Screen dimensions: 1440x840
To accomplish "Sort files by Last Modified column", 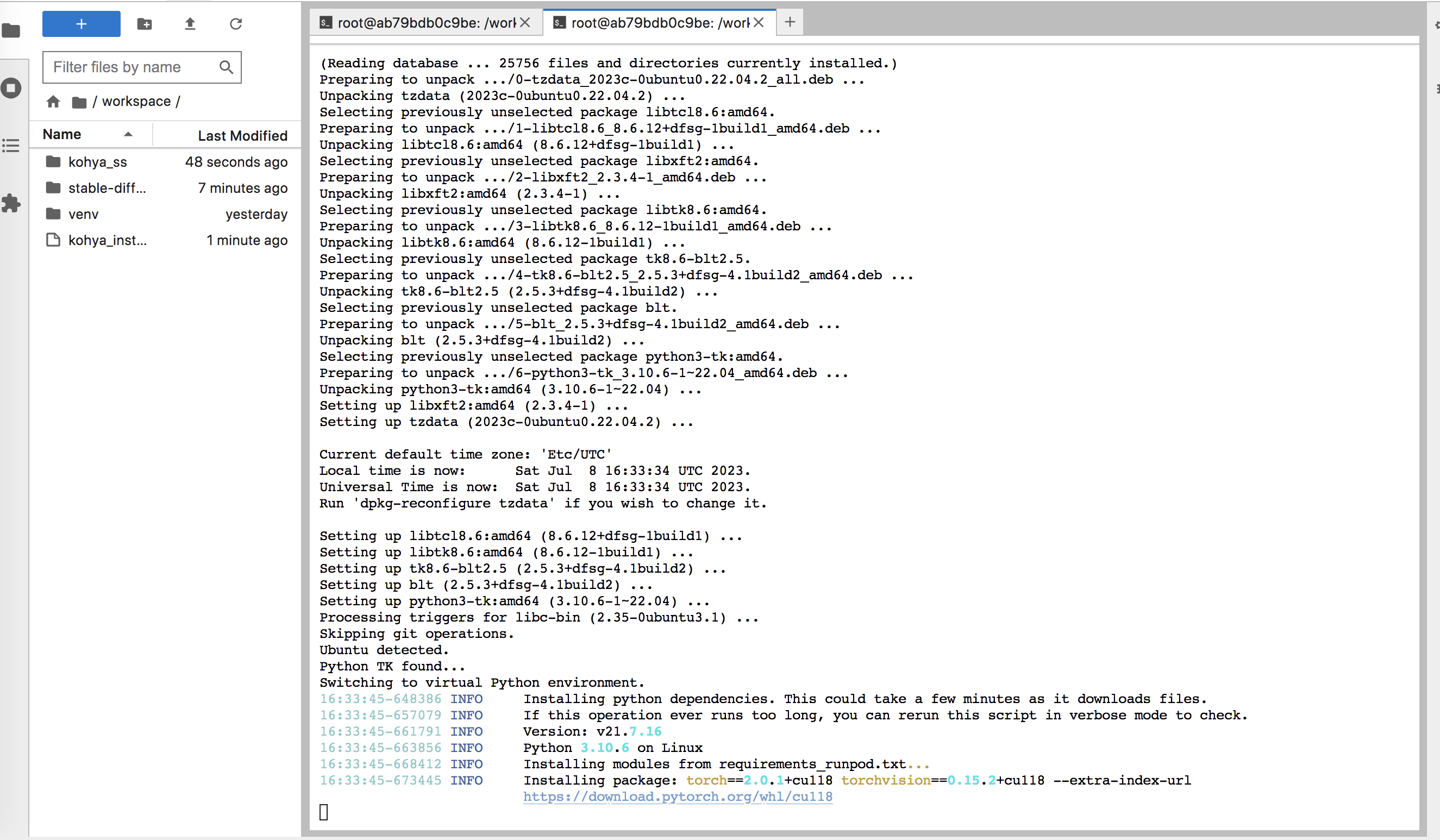I will click(x=242, y=136).
